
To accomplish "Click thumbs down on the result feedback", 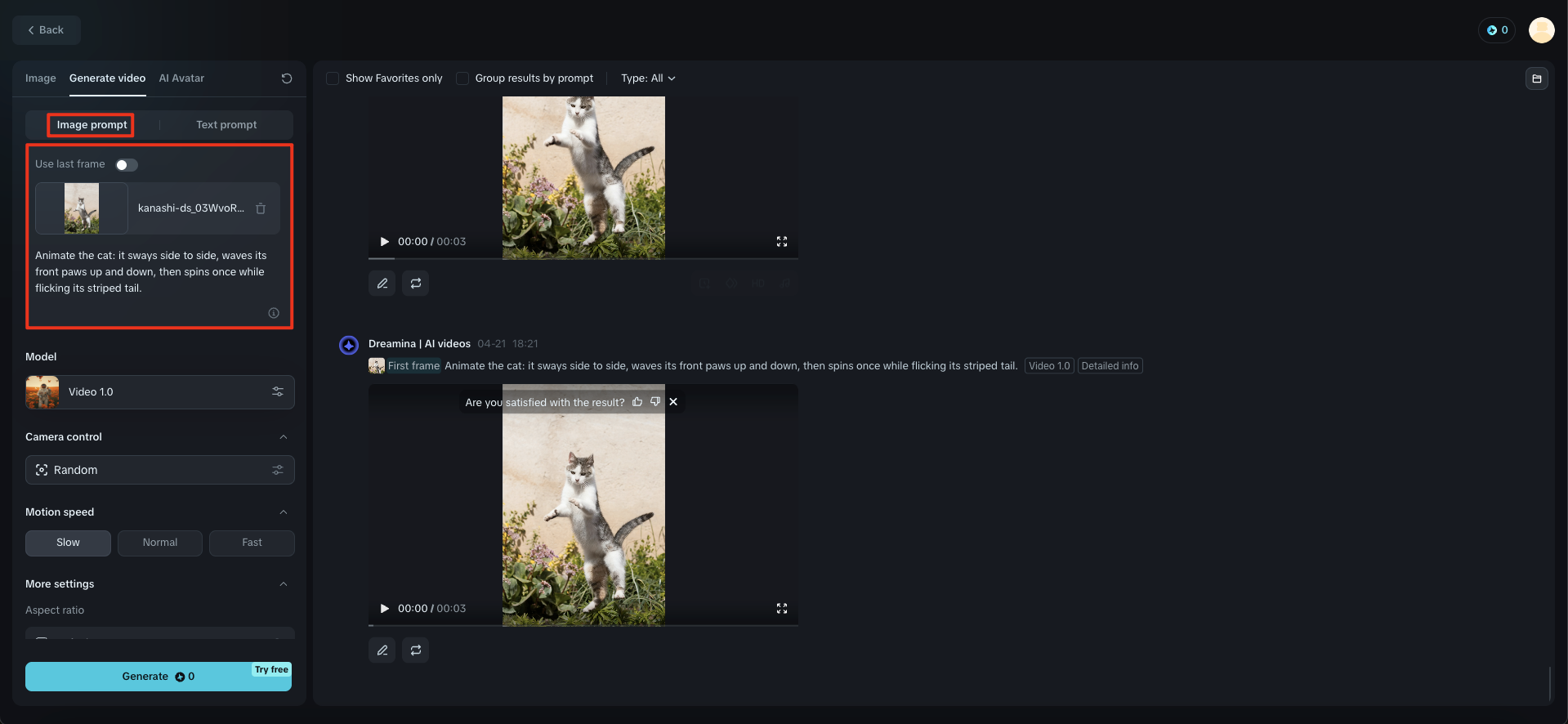I will (x=655, y=402).
